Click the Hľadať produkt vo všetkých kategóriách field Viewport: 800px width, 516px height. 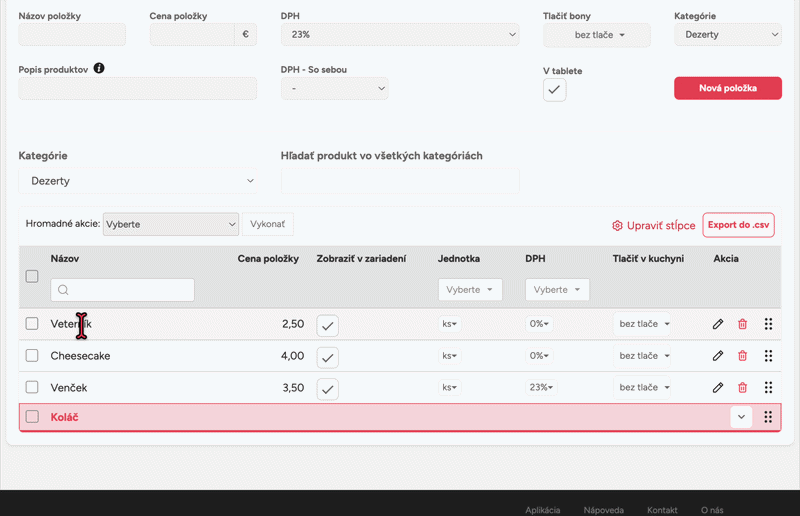click(x=400, y=181)
